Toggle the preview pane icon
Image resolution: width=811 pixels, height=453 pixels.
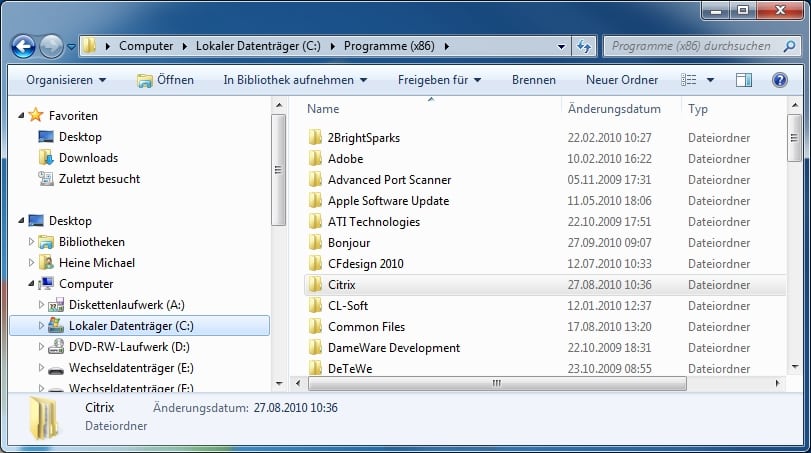744,80
